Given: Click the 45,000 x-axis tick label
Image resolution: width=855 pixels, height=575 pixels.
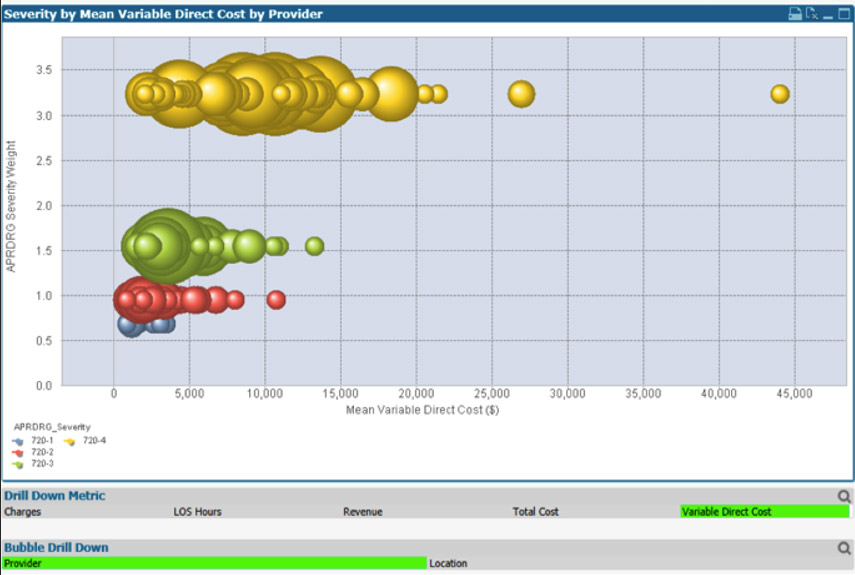Looking at the screenshot, I should coord(794,394).
